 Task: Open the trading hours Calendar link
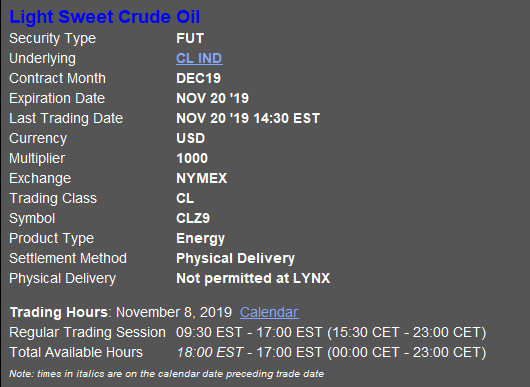(x=269, y=312)
